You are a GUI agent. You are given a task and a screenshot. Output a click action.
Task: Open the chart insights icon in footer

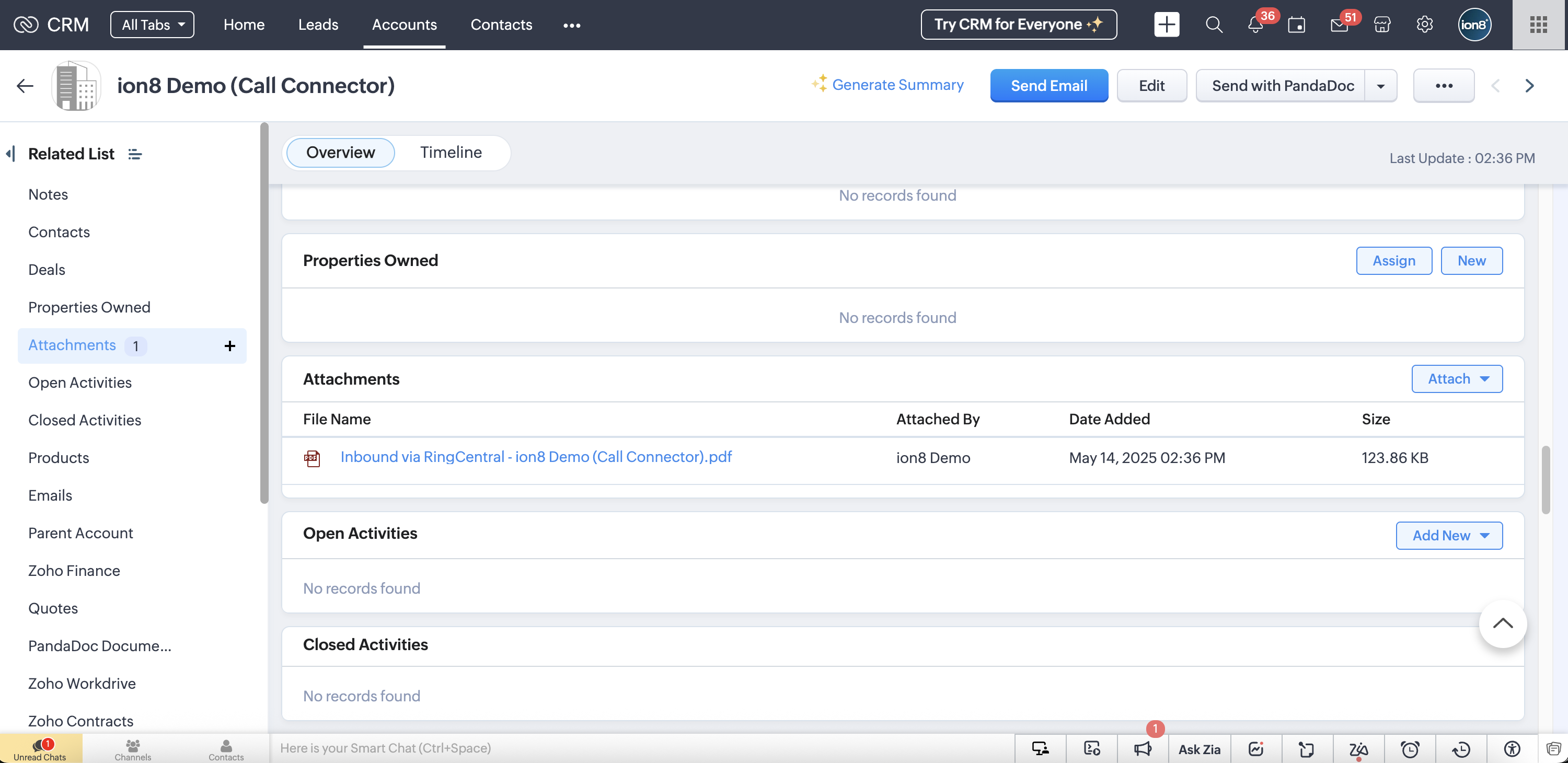[1256, 748]
